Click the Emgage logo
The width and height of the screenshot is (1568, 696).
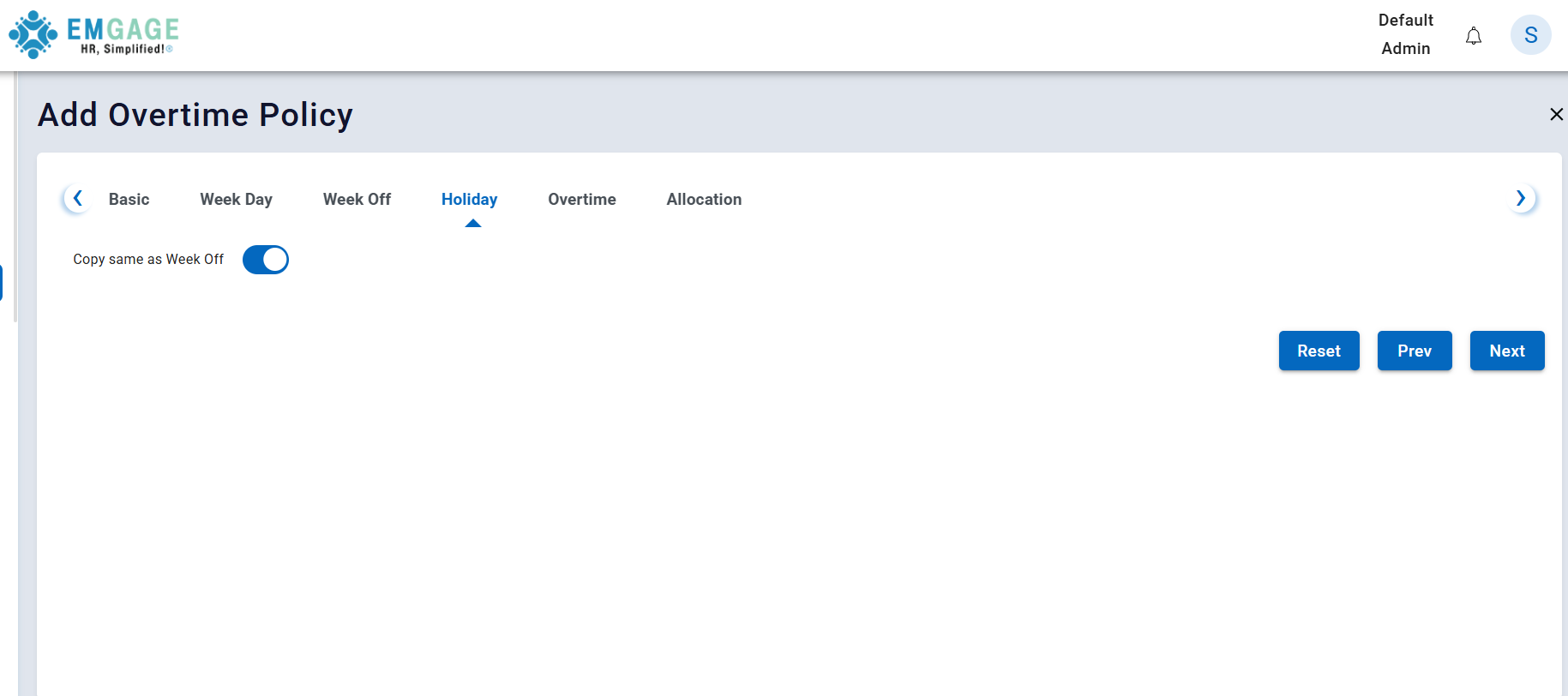93,35
